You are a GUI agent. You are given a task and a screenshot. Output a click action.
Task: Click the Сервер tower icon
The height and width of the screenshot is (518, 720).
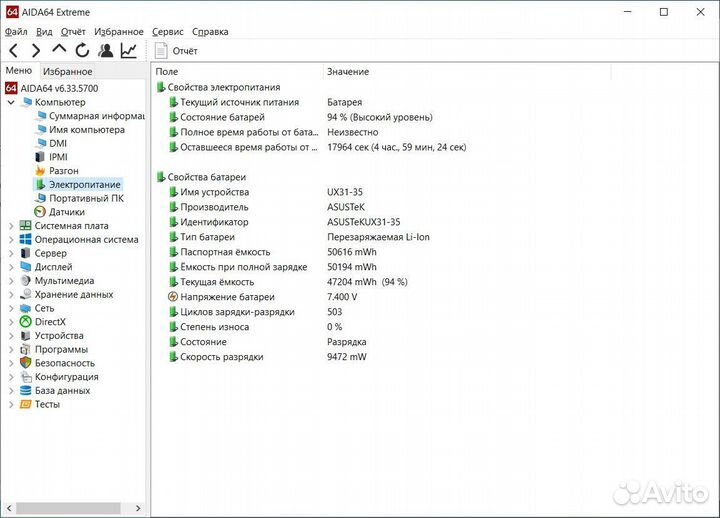point(26,253)
